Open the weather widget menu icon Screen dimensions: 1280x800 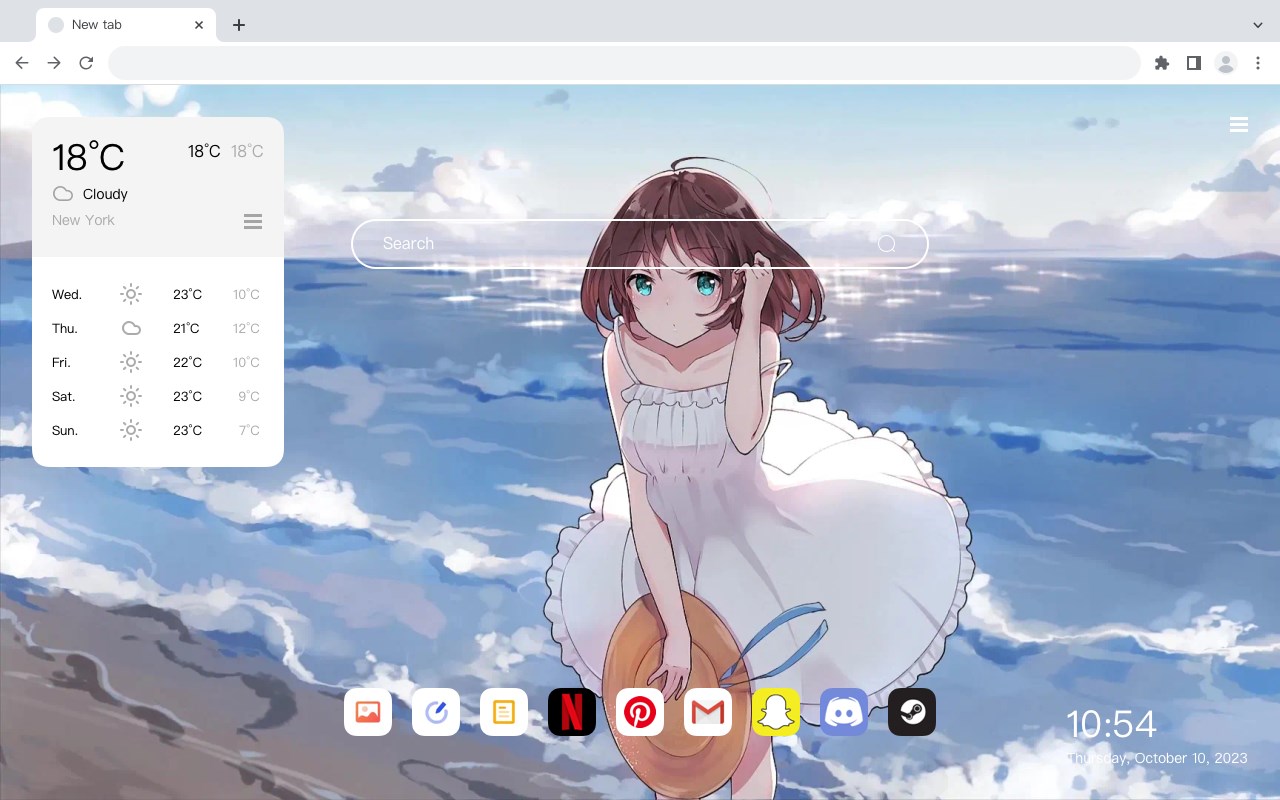click(253, 221)
